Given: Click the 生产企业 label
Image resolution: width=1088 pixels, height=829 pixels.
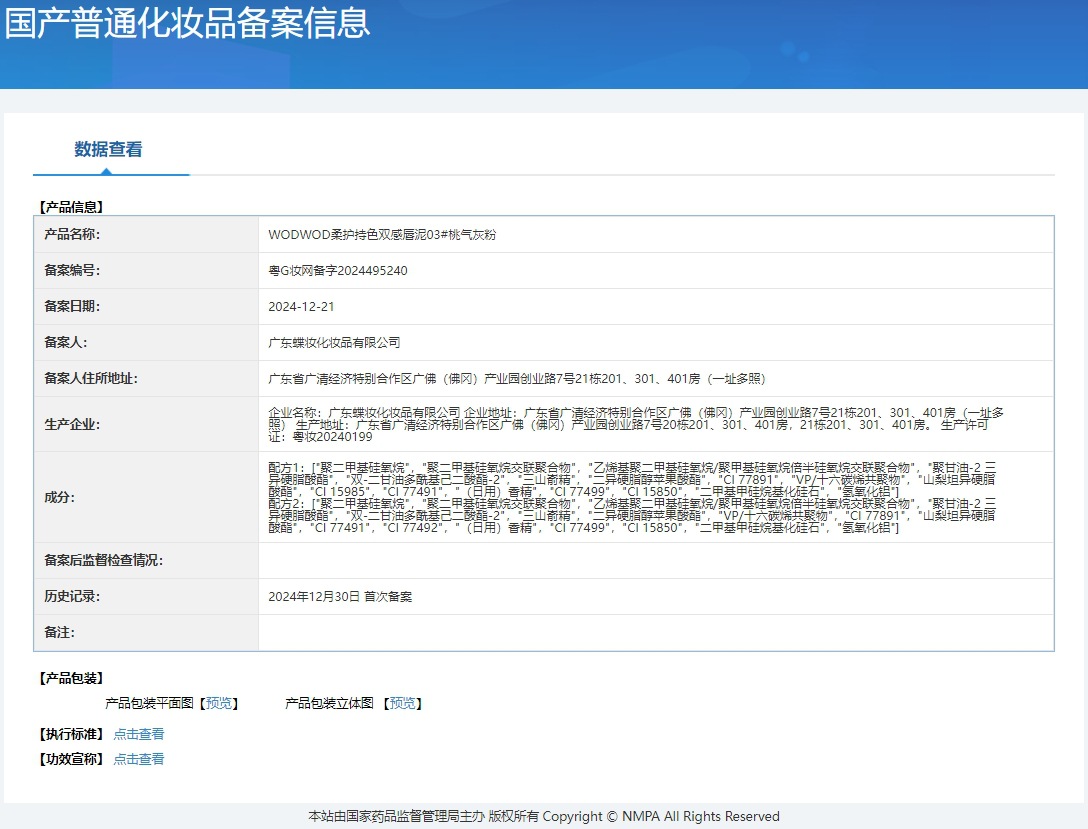Looking at the screenshot, I should 72,425.
